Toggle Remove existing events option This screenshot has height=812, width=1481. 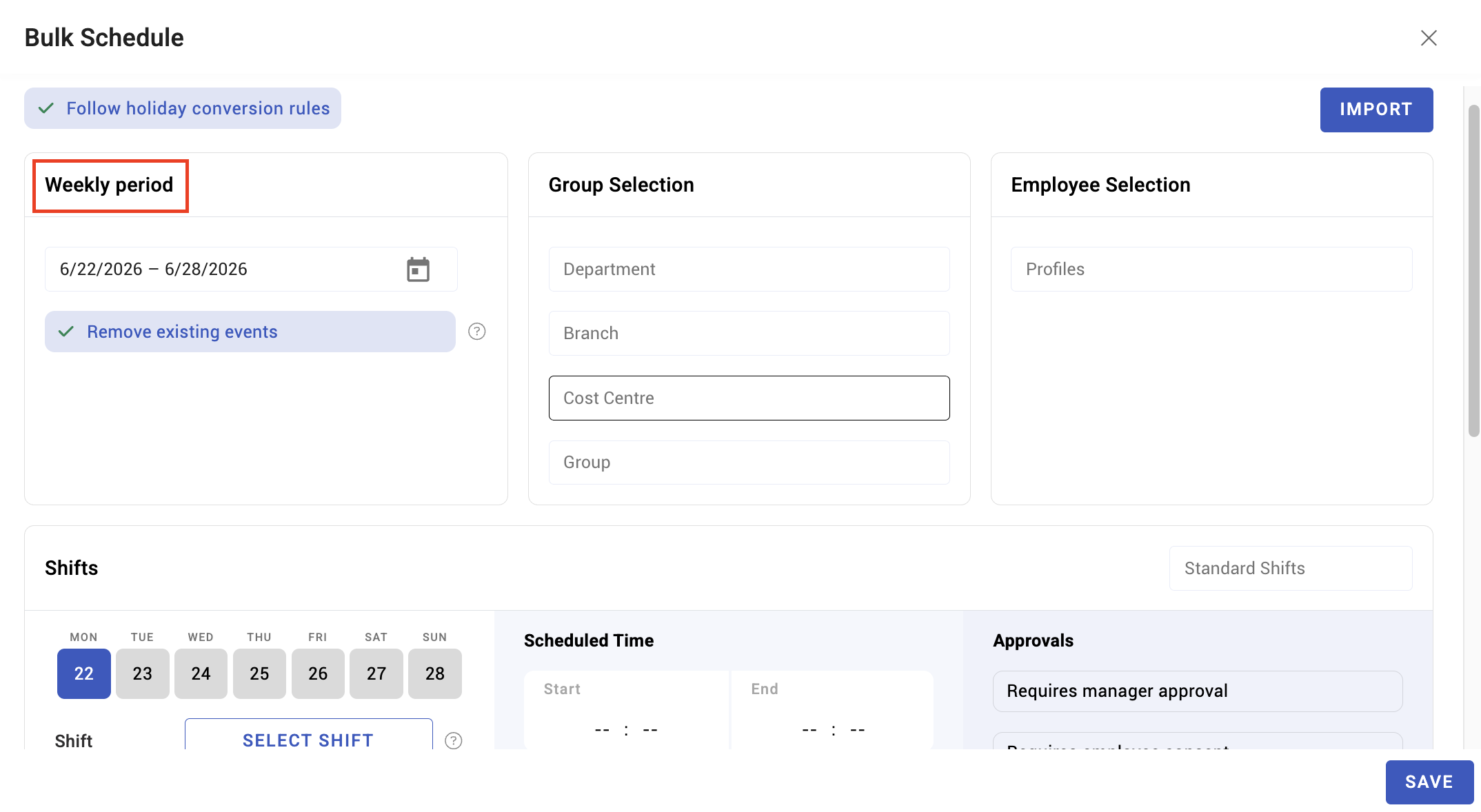[250, 332]
